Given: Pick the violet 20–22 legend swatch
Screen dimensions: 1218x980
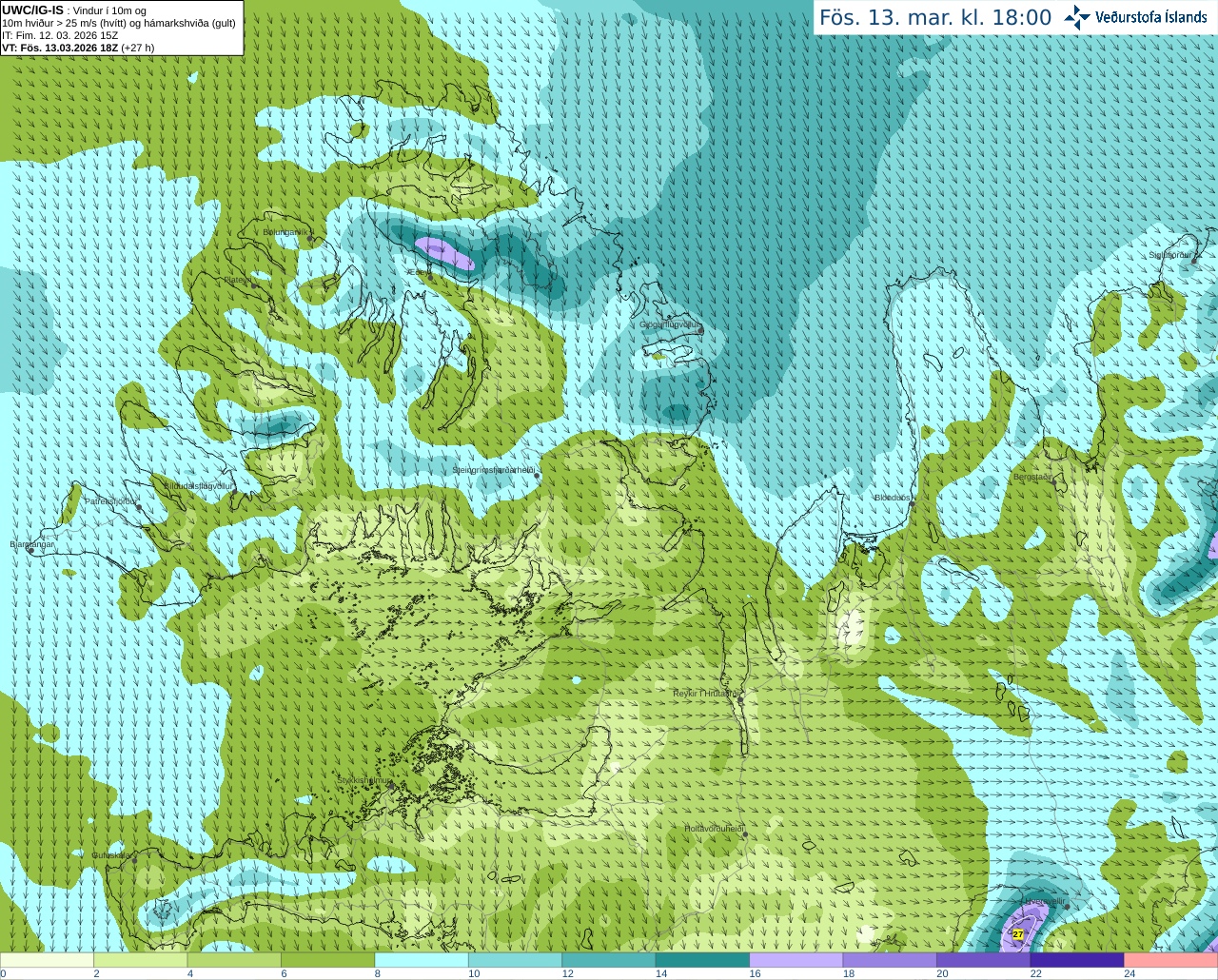Looking at the screenshot, I should [x=984, y=960].
